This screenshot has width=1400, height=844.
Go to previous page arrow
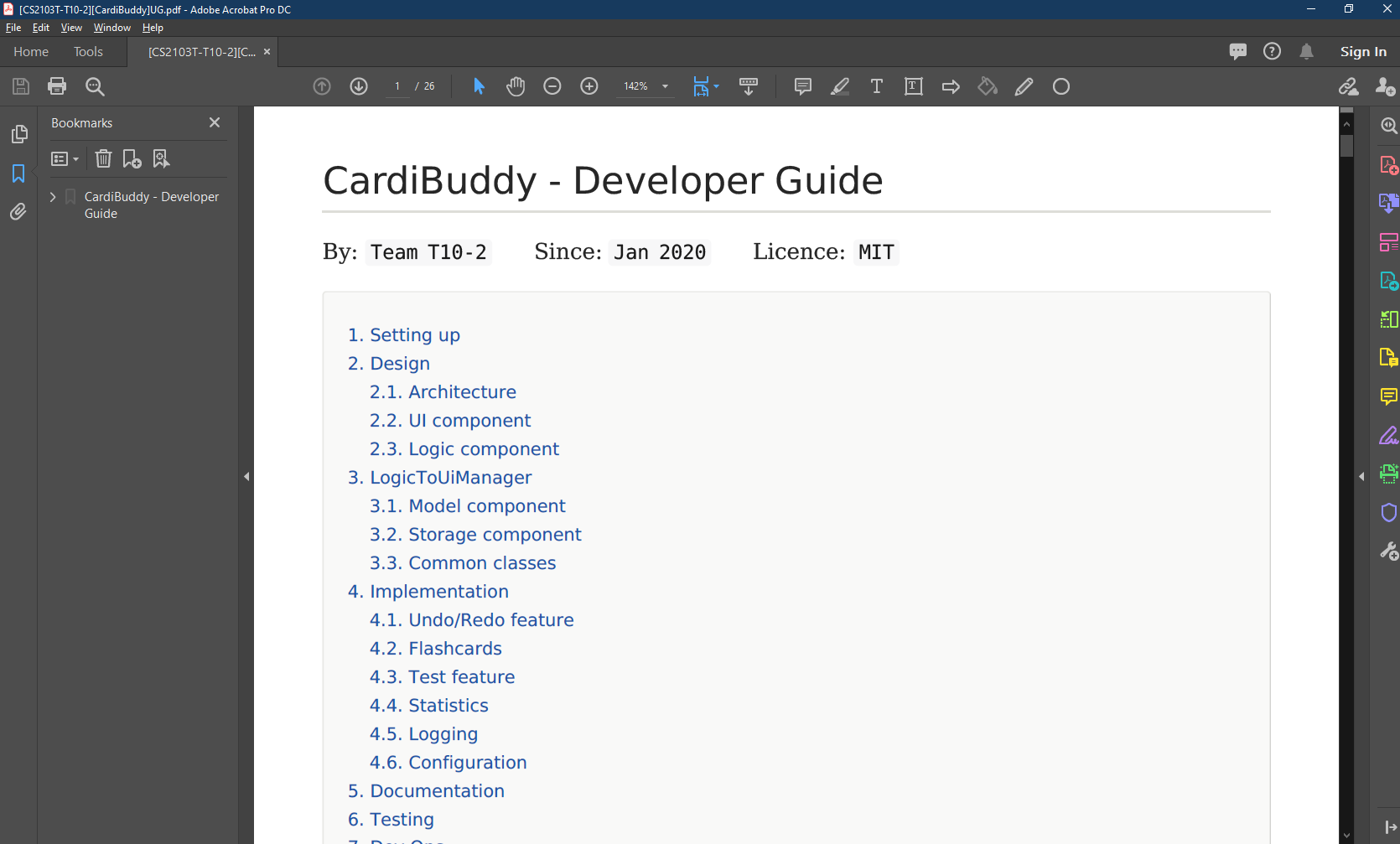(x=322, y=86)
